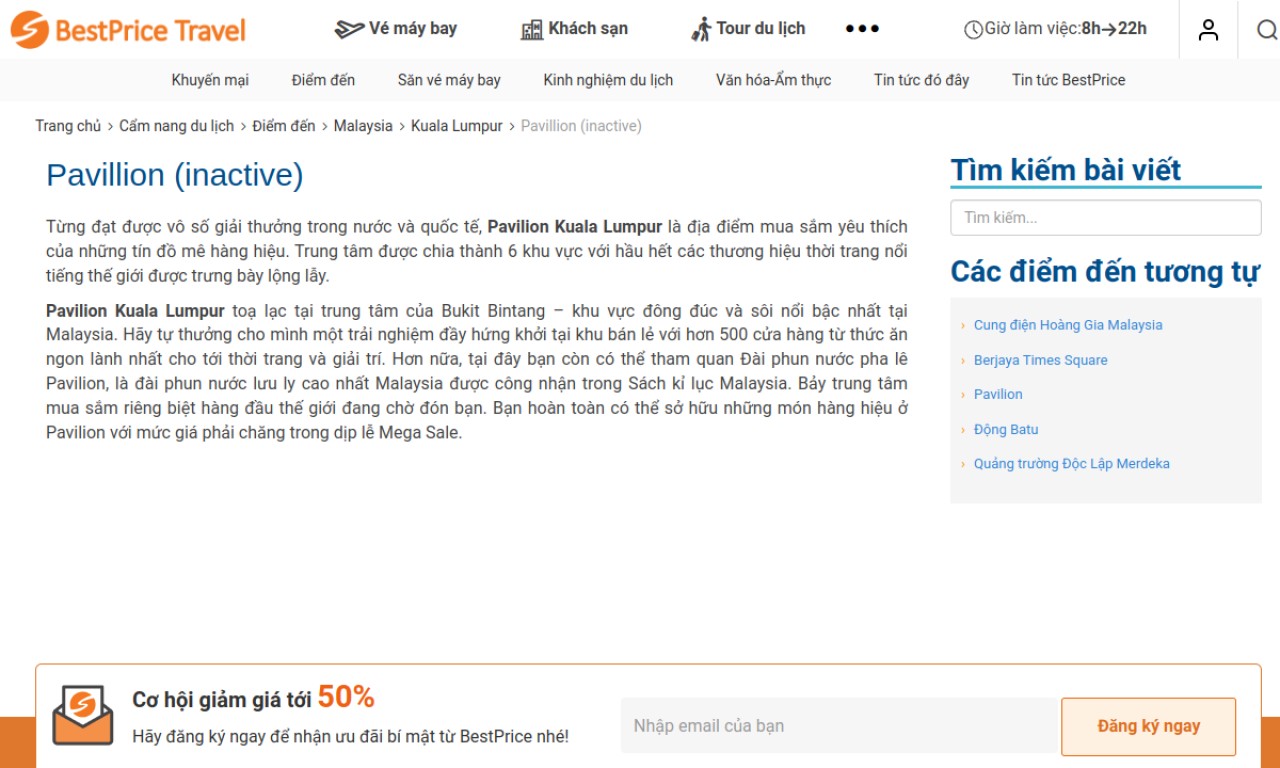
Task: Click the traveler icon for Tour du lịch
Action: [x=701, y=29]
